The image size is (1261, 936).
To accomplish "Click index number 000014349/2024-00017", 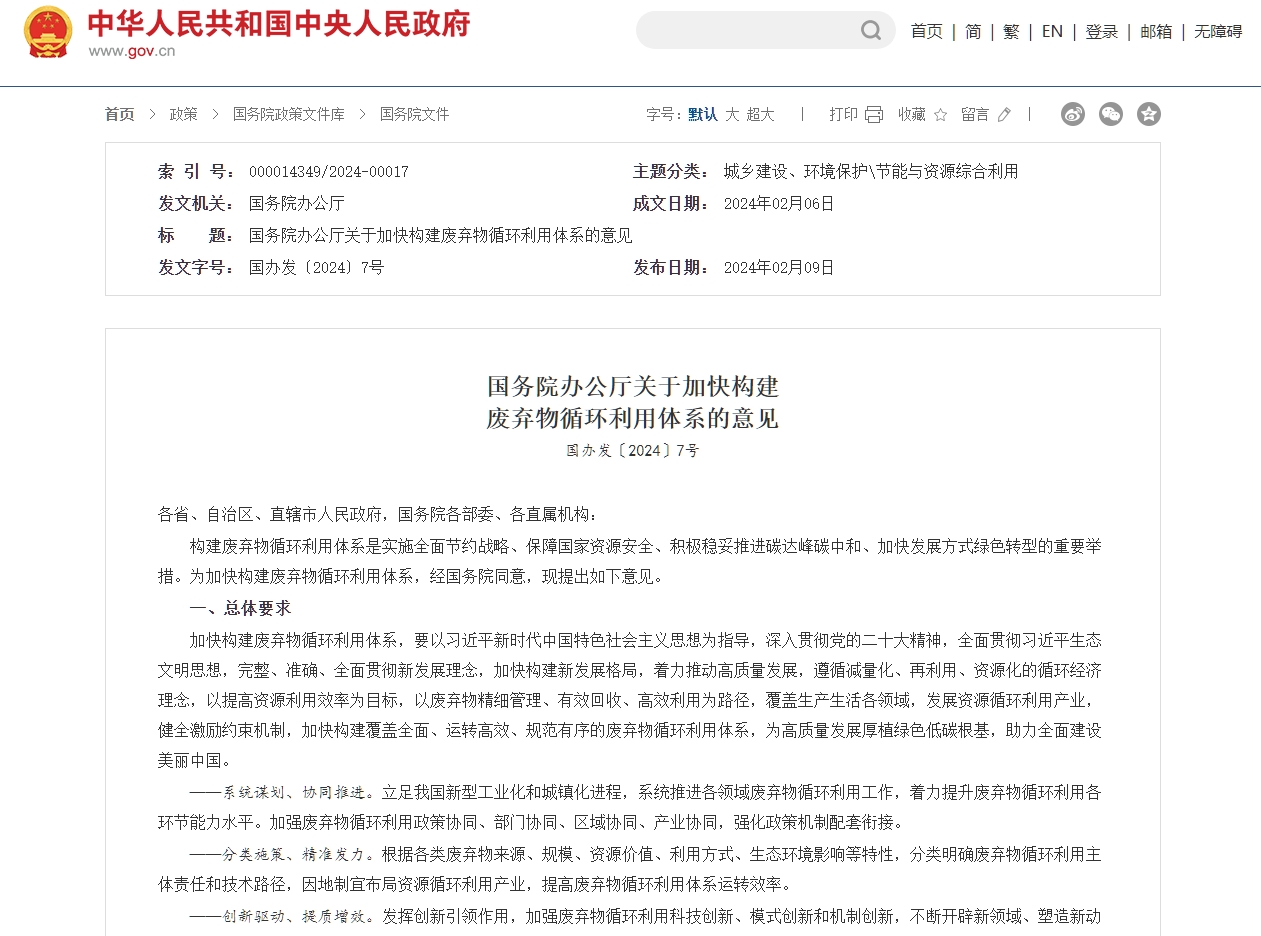I will pyautogui.click(x=329, y=172).
